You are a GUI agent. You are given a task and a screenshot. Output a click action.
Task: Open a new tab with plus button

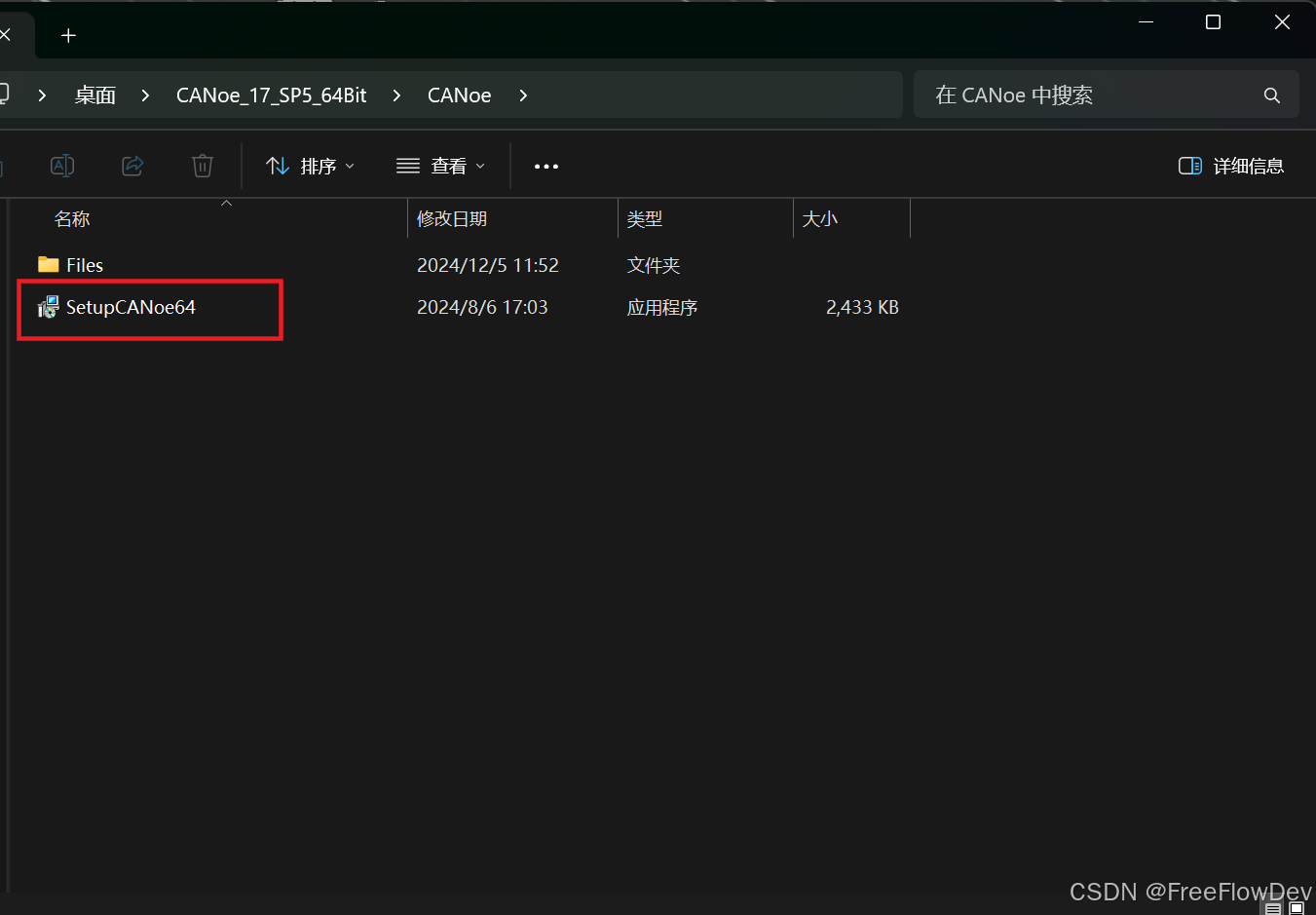68,36
